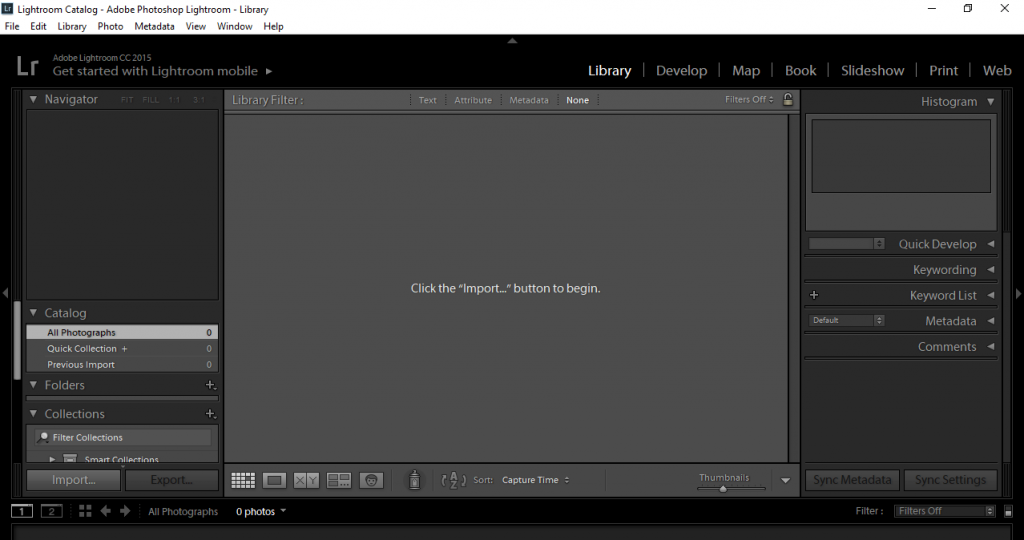1024x540 pixels.
Task: Collapse right panel with edge arrow
Action: tap(1018, 293)
